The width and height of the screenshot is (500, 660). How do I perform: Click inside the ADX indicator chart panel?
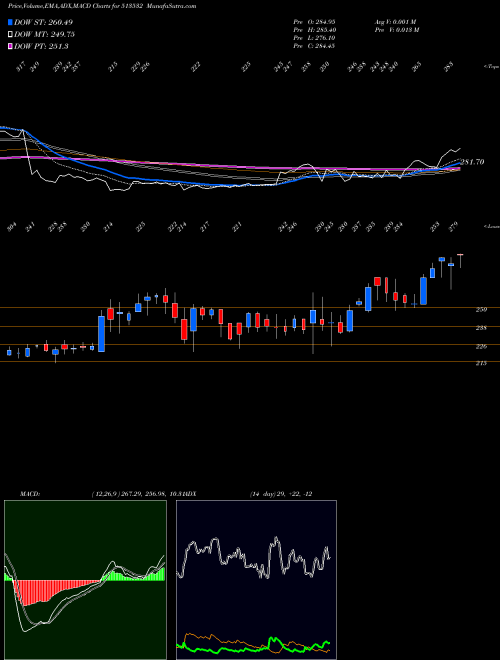point(256,580)
